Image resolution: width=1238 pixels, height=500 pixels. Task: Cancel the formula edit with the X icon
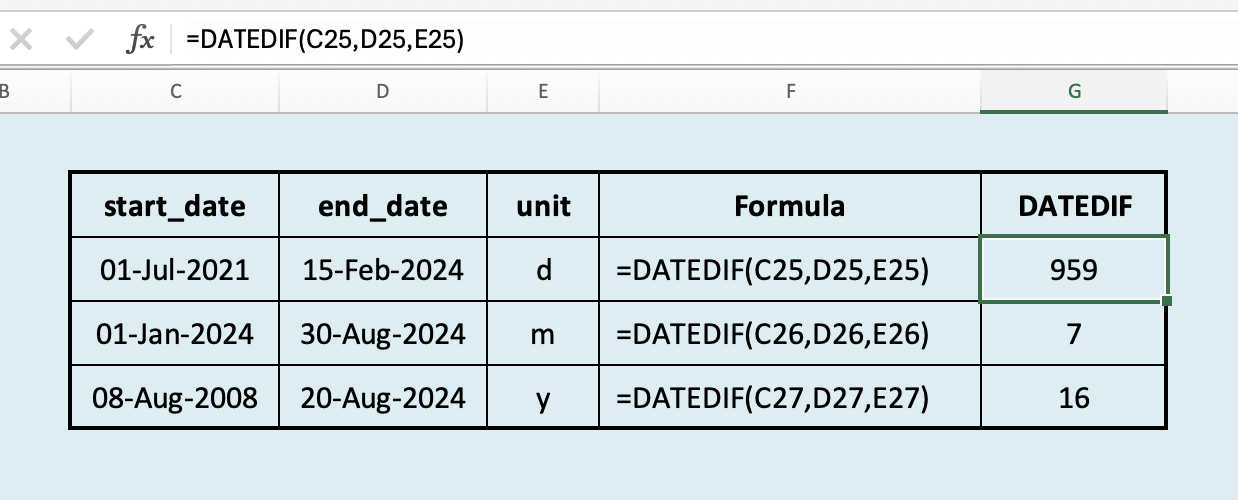click(x=22, y=40)
